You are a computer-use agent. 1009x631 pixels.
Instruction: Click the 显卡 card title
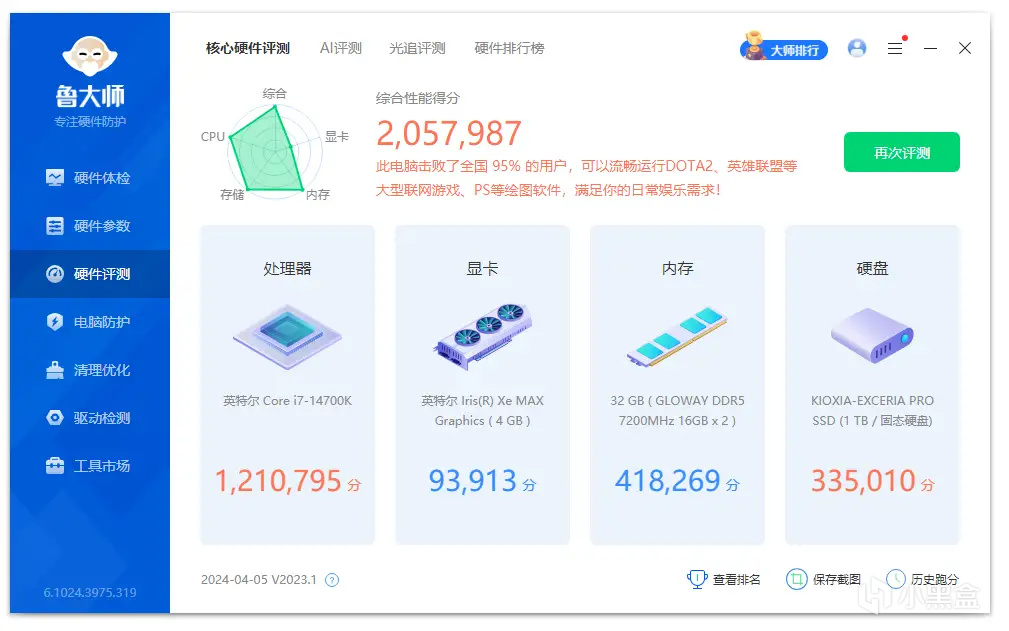click(x=482, y=268)
